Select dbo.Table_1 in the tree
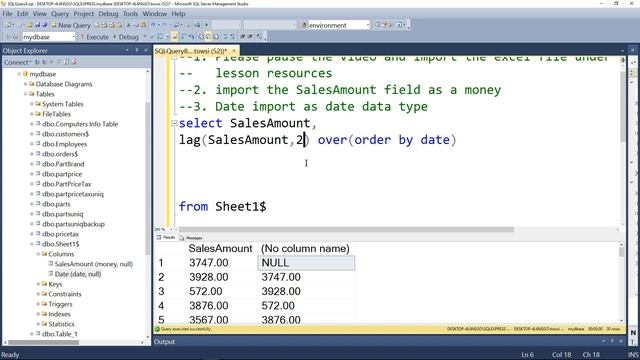640x360 pixels. (x=60, y=334)
